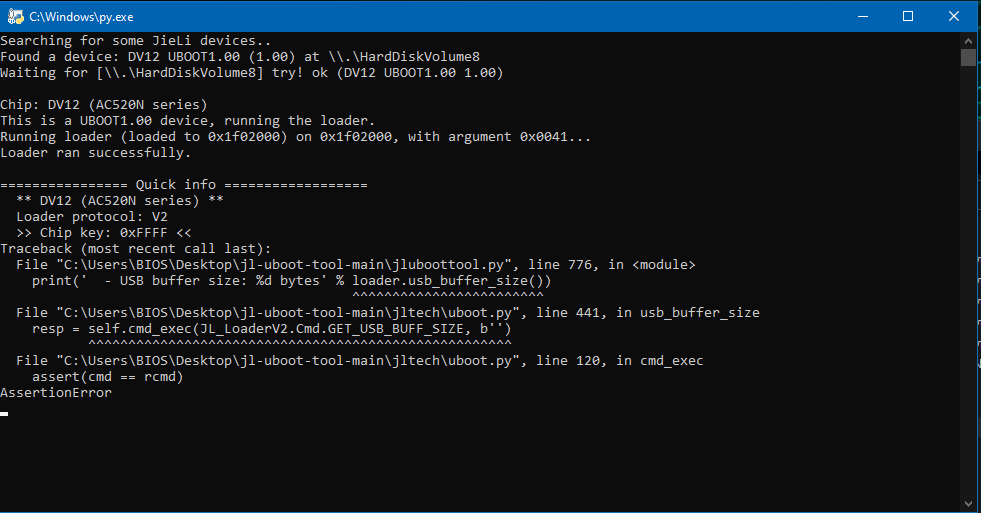Click the empty scrollbar track below the thumb
This screenshot has width=981, height=513.
(x=968, y=282)
